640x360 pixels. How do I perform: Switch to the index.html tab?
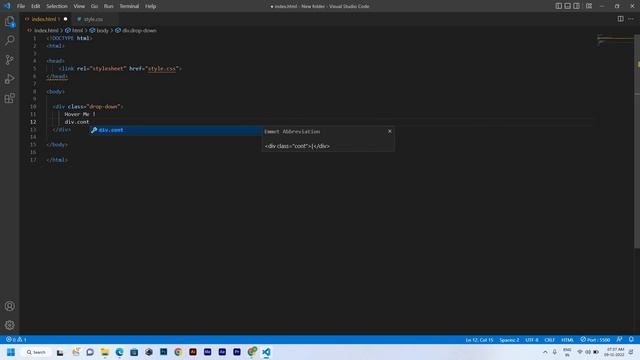45,19
